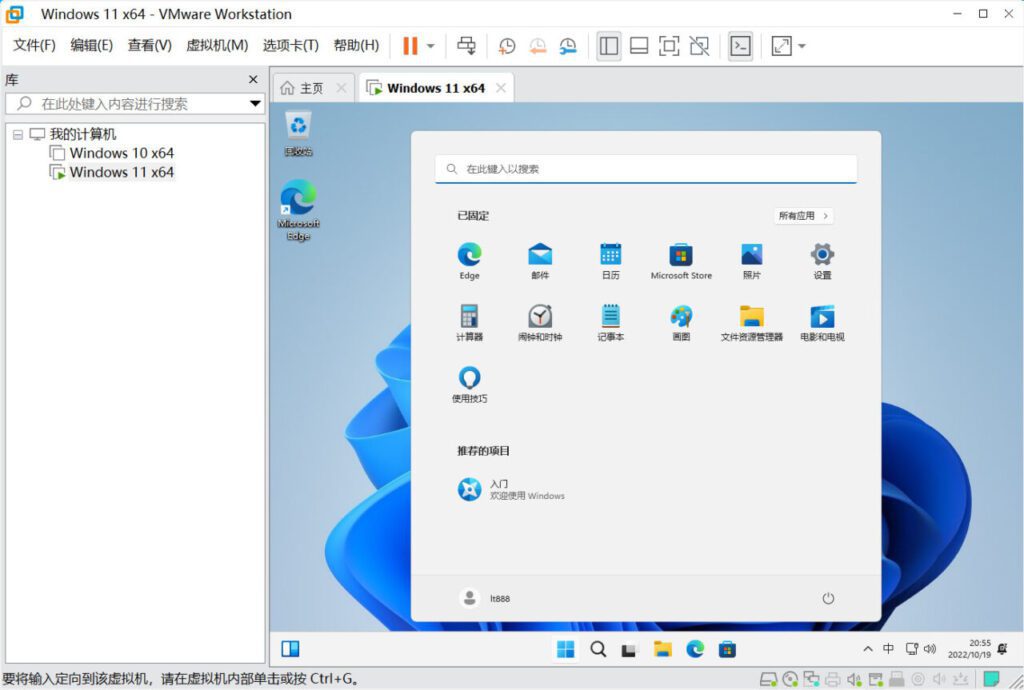Click the Start menu search field

[645, 169]
